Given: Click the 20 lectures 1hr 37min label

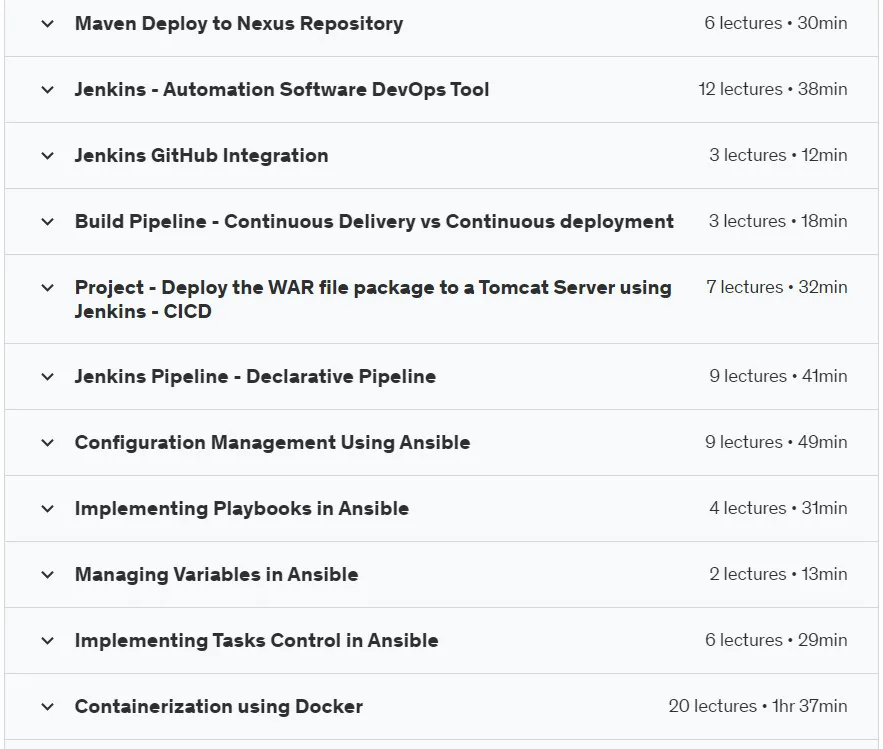Looking at the screenshot, I should click(757, 706).
